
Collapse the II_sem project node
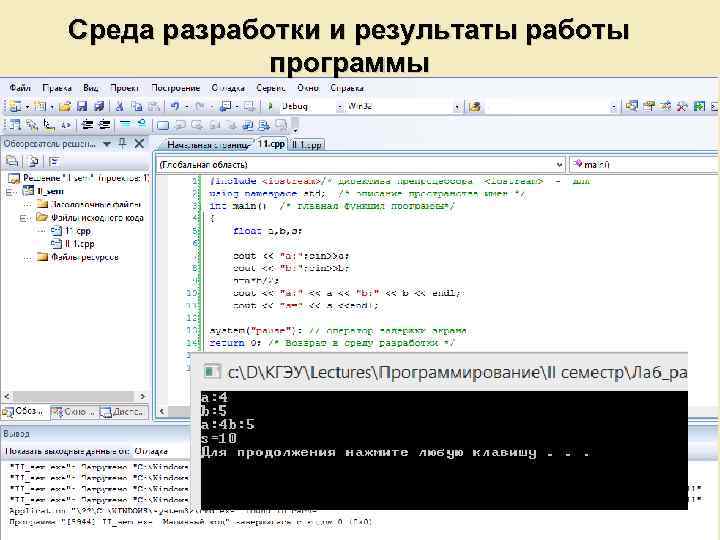tap(11, 191)
